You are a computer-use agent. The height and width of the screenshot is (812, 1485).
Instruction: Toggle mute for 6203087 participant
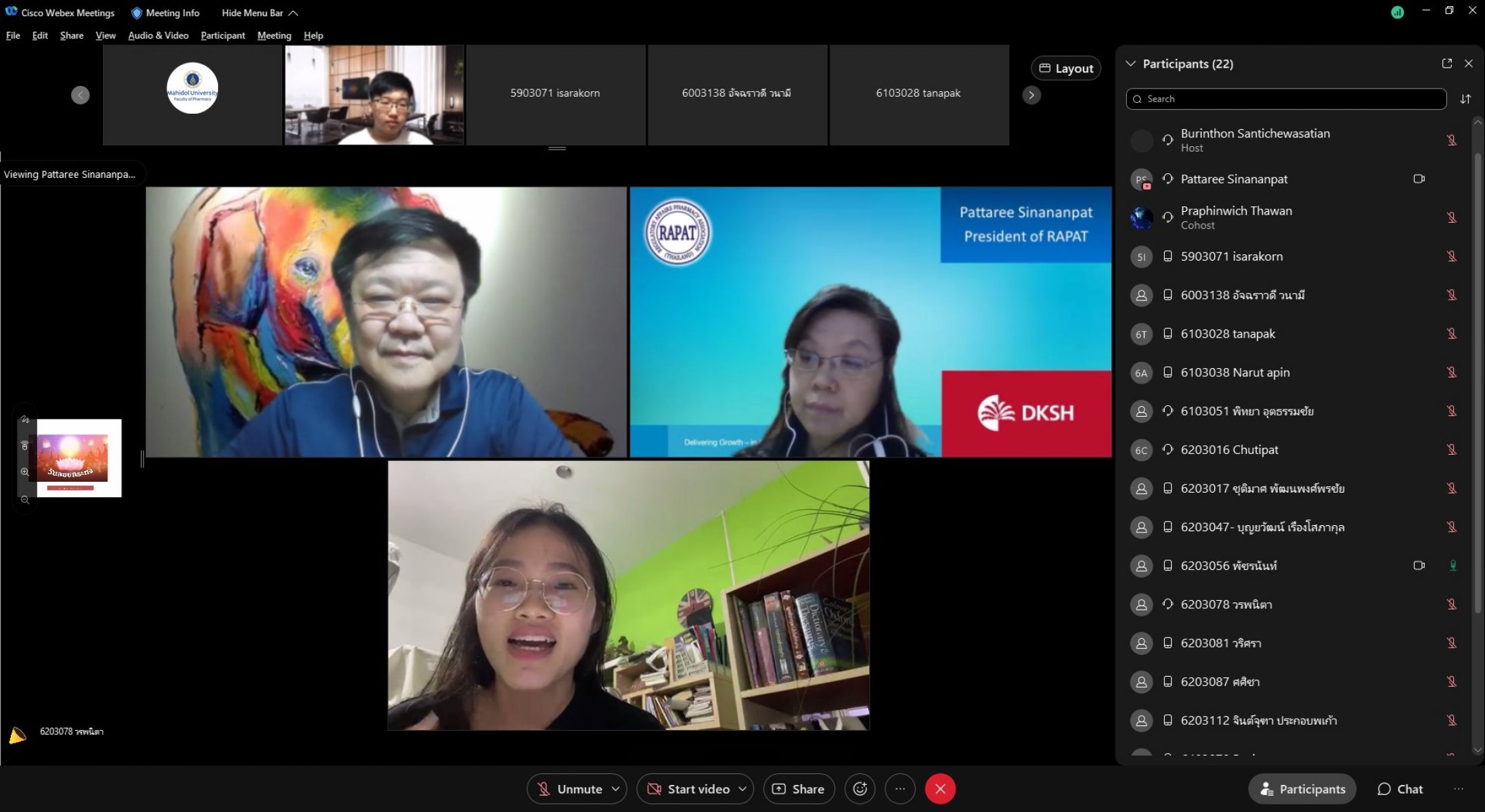[1452, 681]
